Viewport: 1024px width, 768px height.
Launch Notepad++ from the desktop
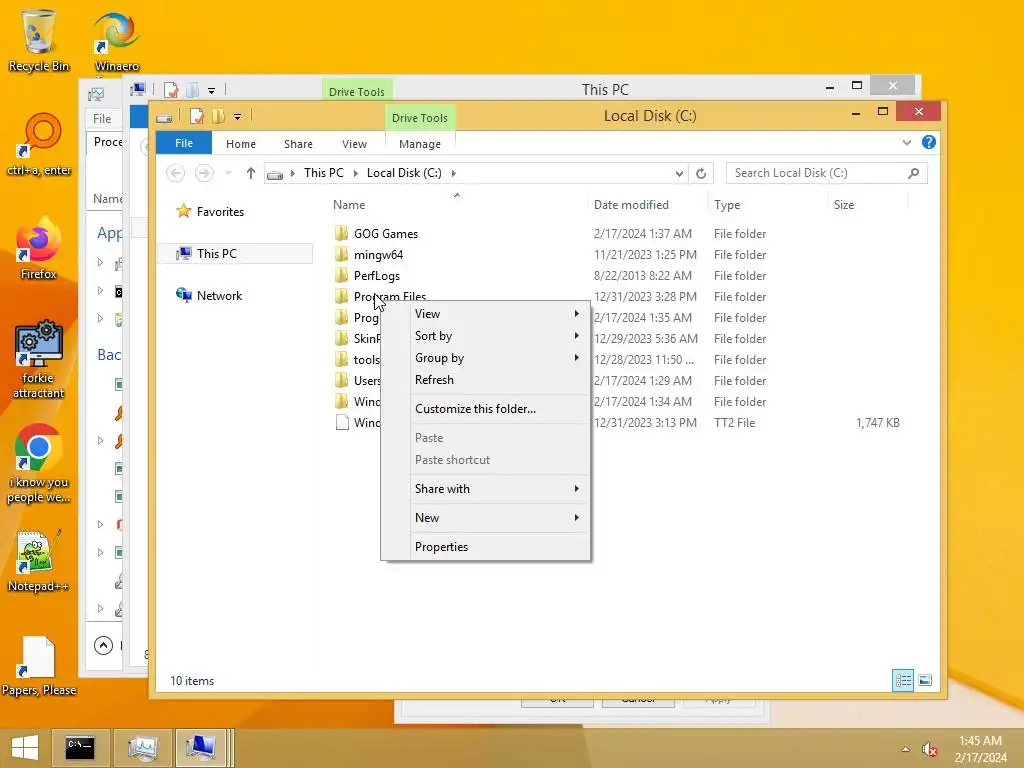(39, 560)
